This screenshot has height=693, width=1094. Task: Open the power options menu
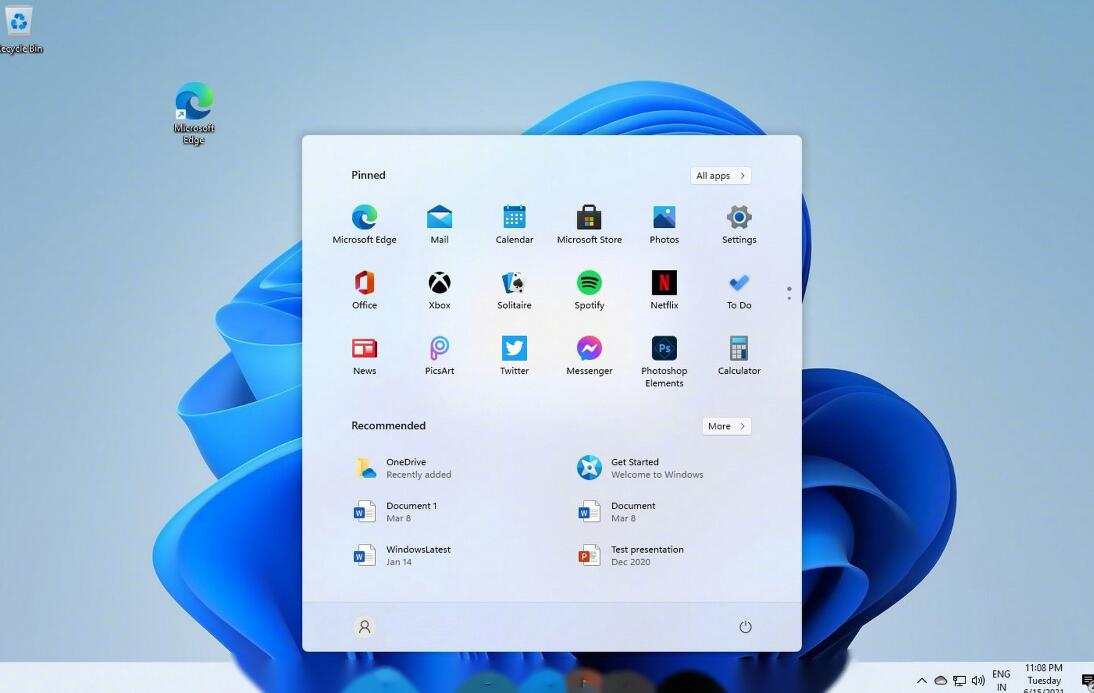(x=745, y=627)
